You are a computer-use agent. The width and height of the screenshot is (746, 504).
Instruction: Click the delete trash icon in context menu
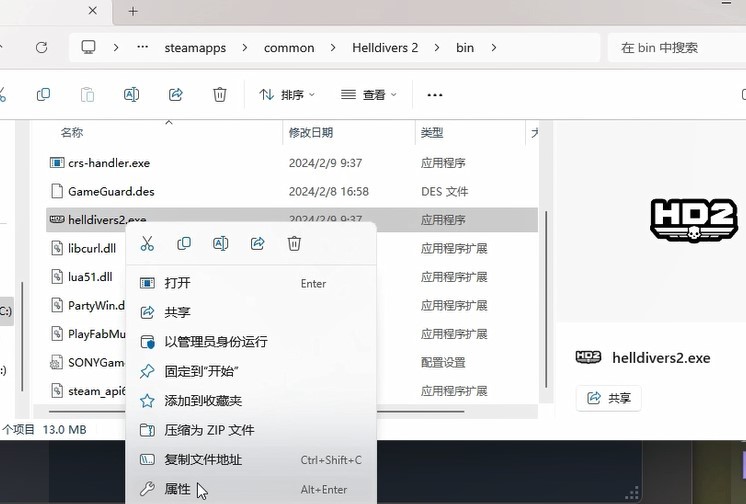coord(294,243)
